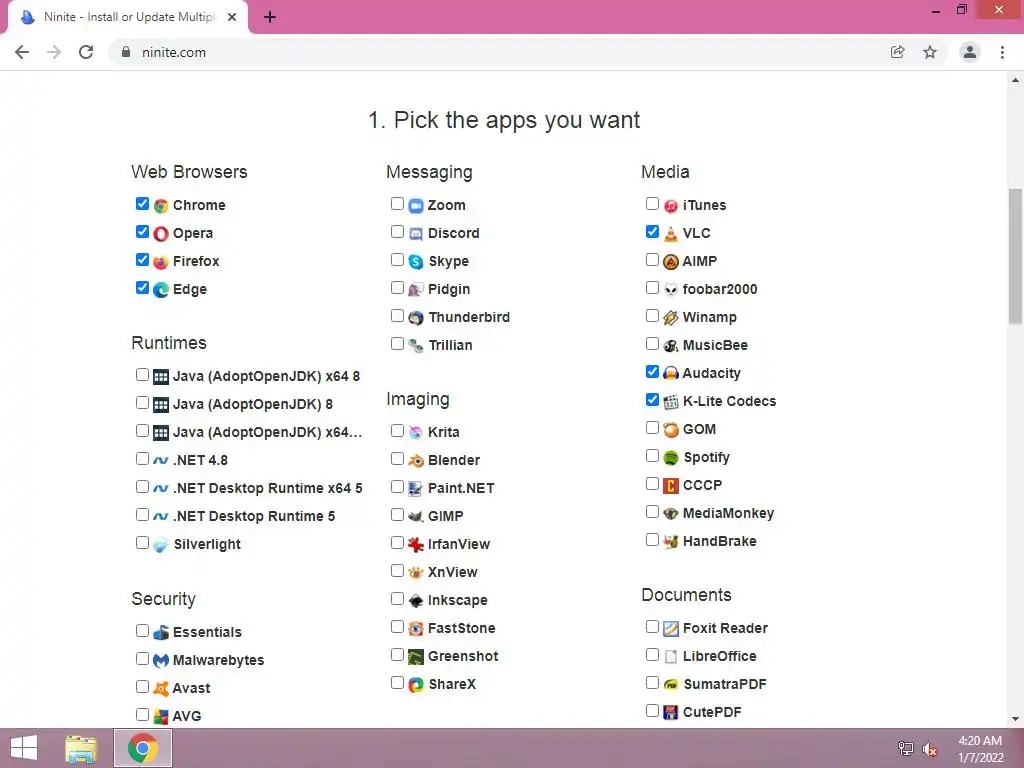Click the Chrome app icon in Web Browsers
The width and height of the screenshot is (1024, 768).
[x=161, y=206]
